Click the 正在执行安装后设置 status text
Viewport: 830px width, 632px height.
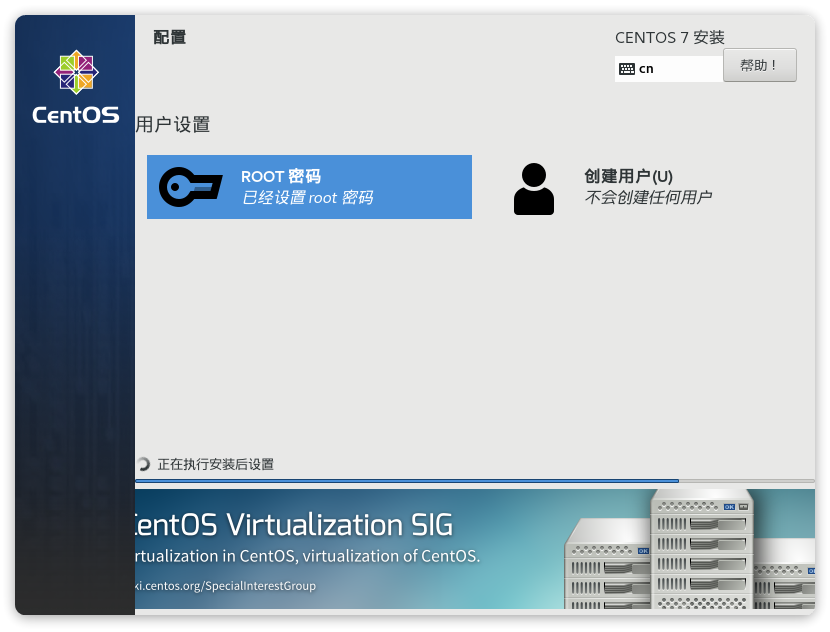(215, 464)
